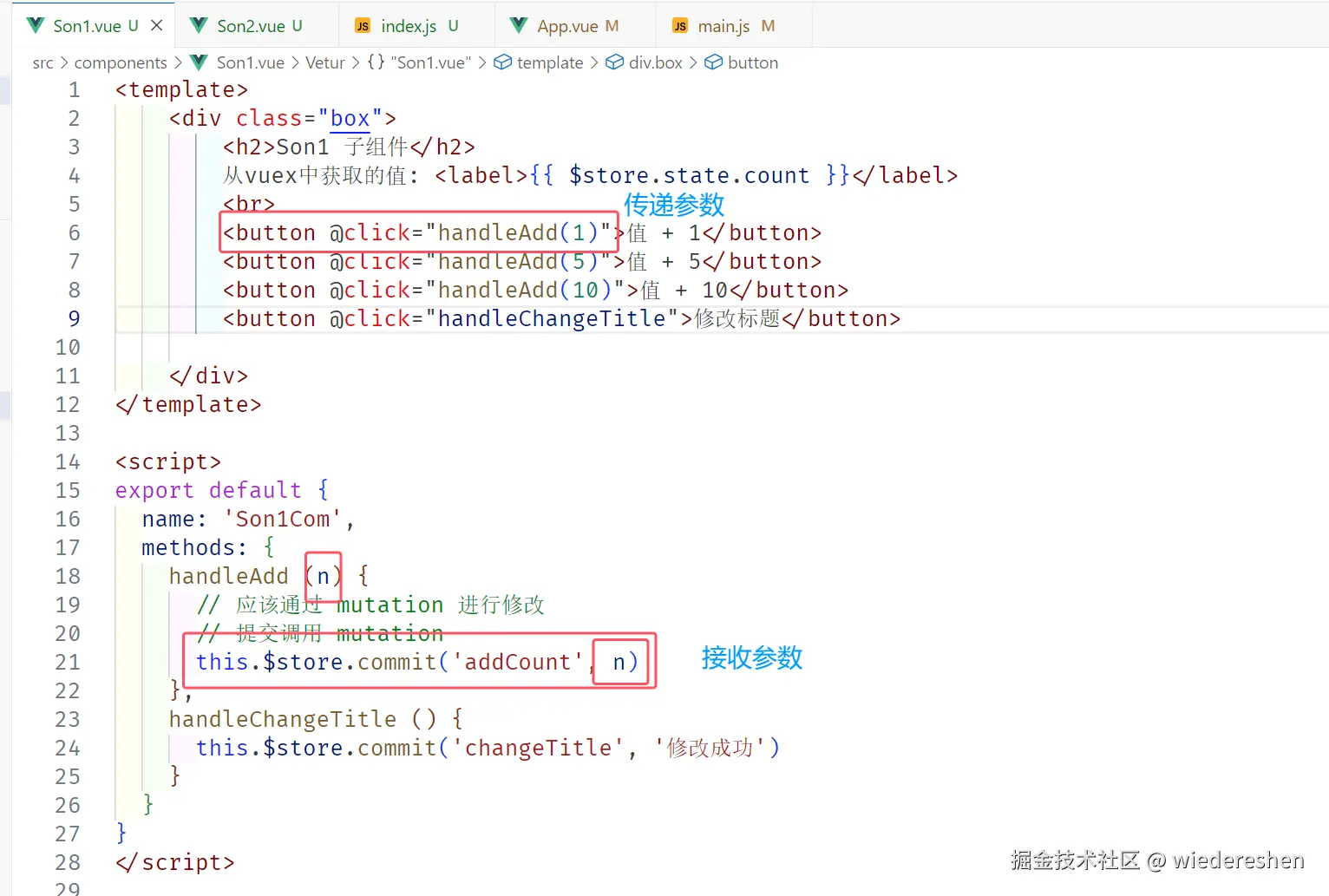Click the cube icon before 'template' breadcrumb
1329x896 pixels.
[502, 62]
